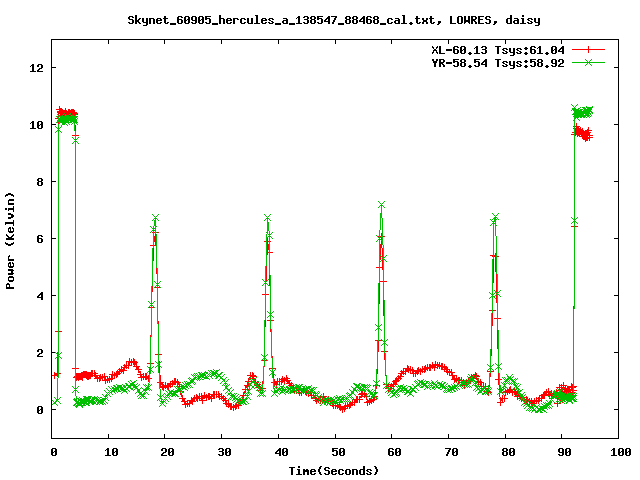This screenshot has height=480, width=640.
Task: Click the green YR legend line sample
Action: (x=588, y=62)
